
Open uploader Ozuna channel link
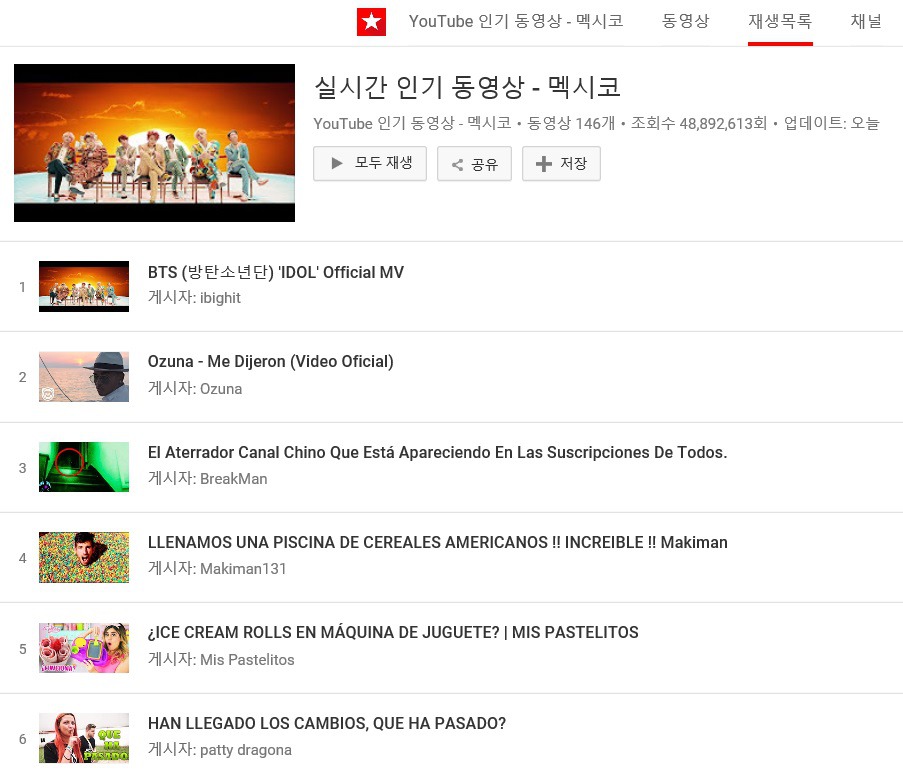(221, 389)
